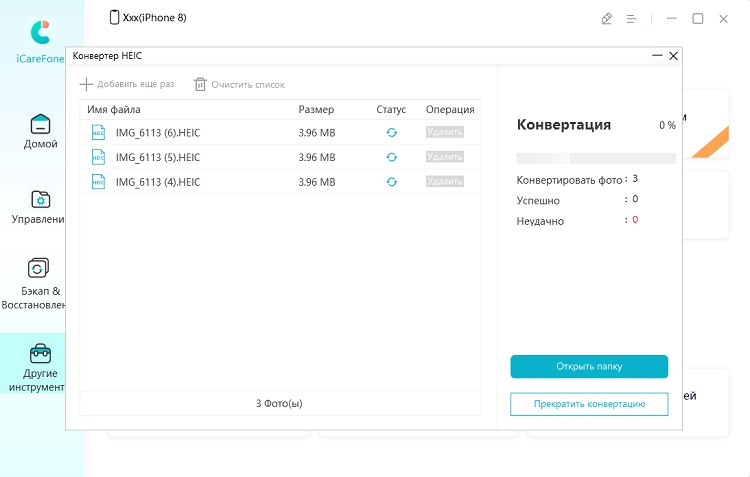
Task: Click the edit pencil icon in title bar
Action: pyautogui.click(x=607, y=19)
